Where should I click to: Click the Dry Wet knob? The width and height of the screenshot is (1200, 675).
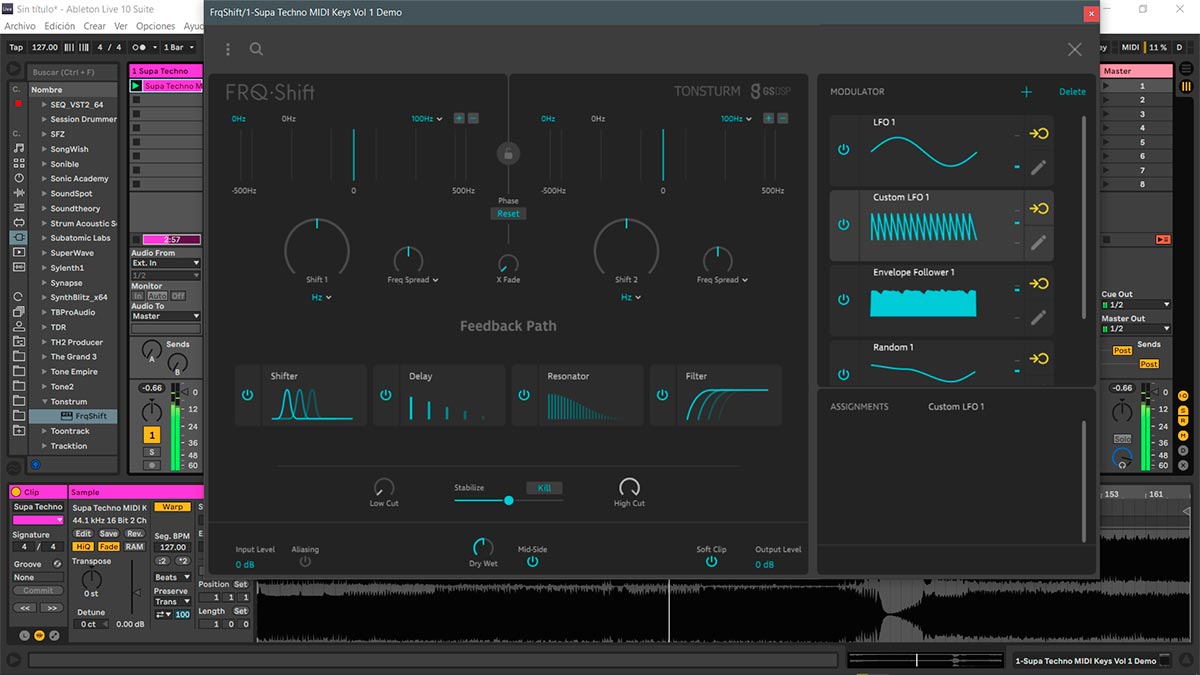click(483, 547)
